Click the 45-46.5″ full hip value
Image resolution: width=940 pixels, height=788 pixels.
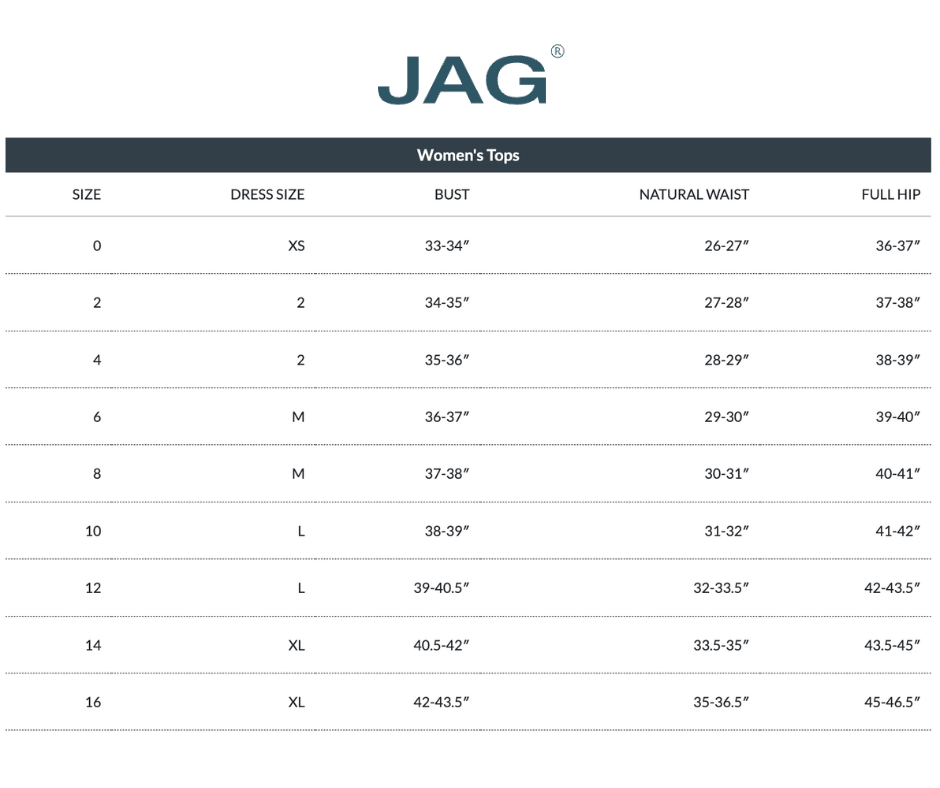click(x=892, y=702)
